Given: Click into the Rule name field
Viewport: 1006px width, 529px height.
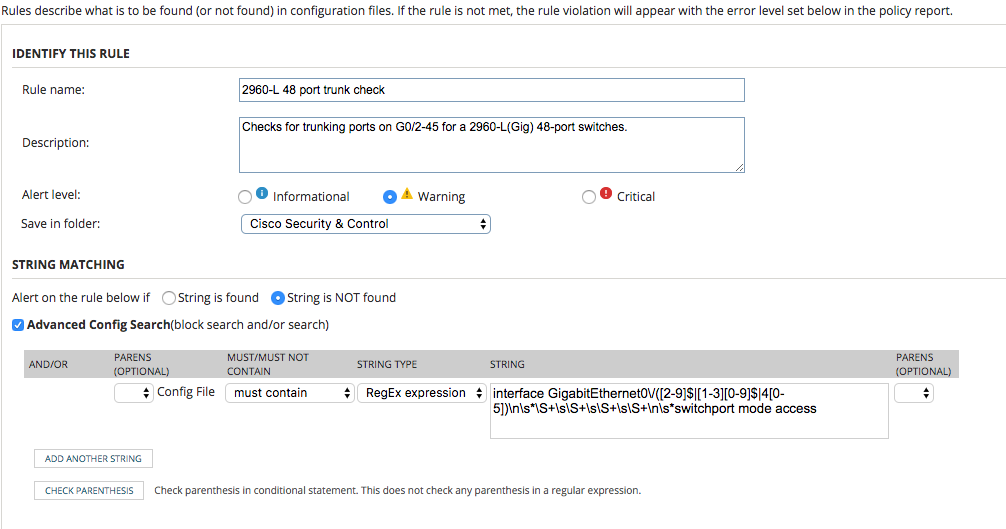Looking at the screenshot, I should 491,90.
